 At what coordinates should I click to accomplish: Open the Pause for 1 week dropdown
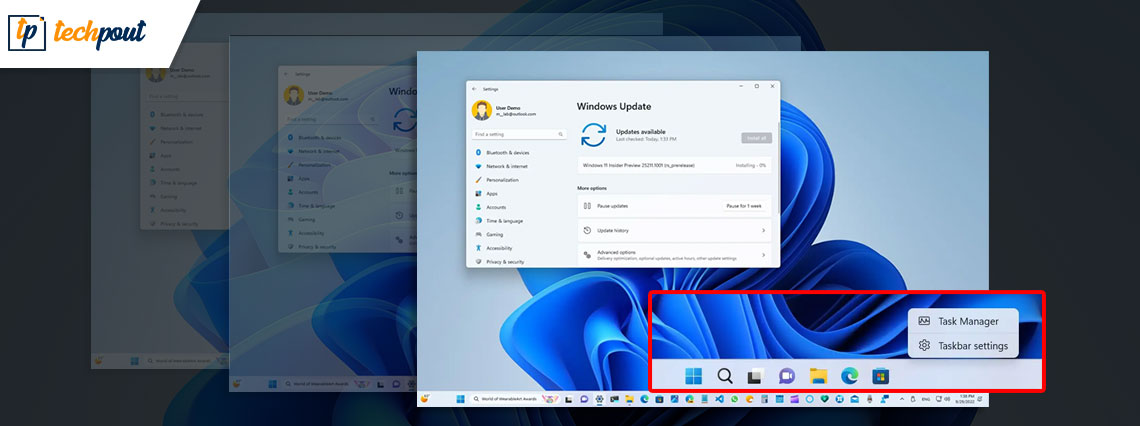tap(744, 206)
